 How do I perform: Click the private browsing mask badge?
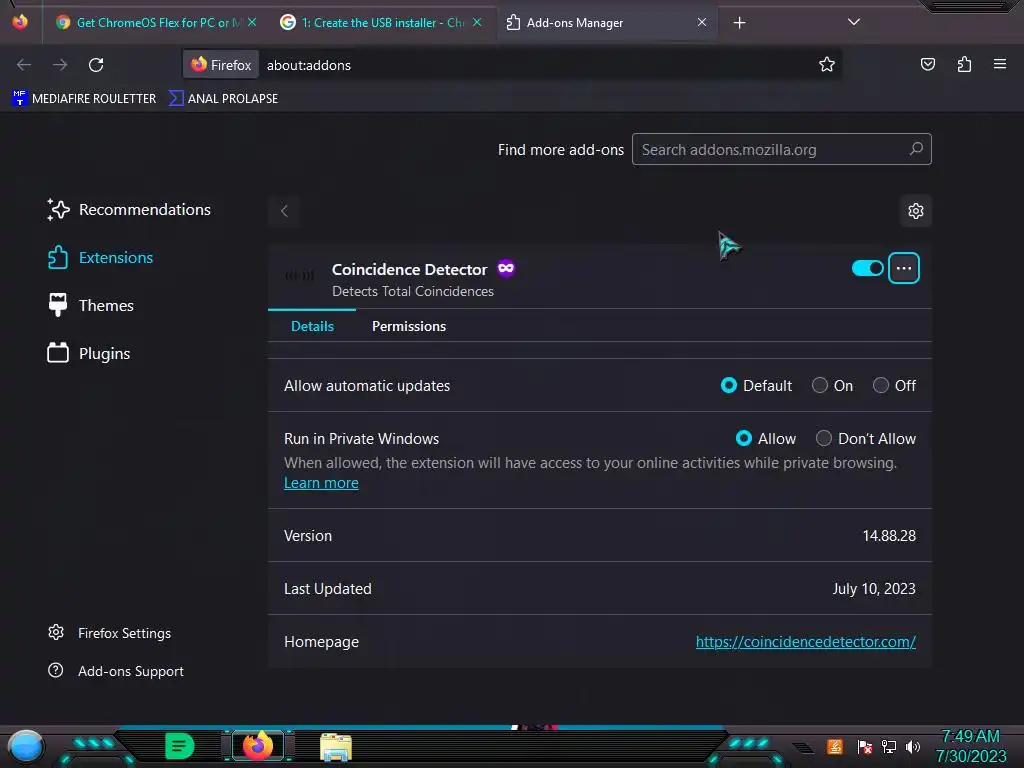click(x=506, y=268)
